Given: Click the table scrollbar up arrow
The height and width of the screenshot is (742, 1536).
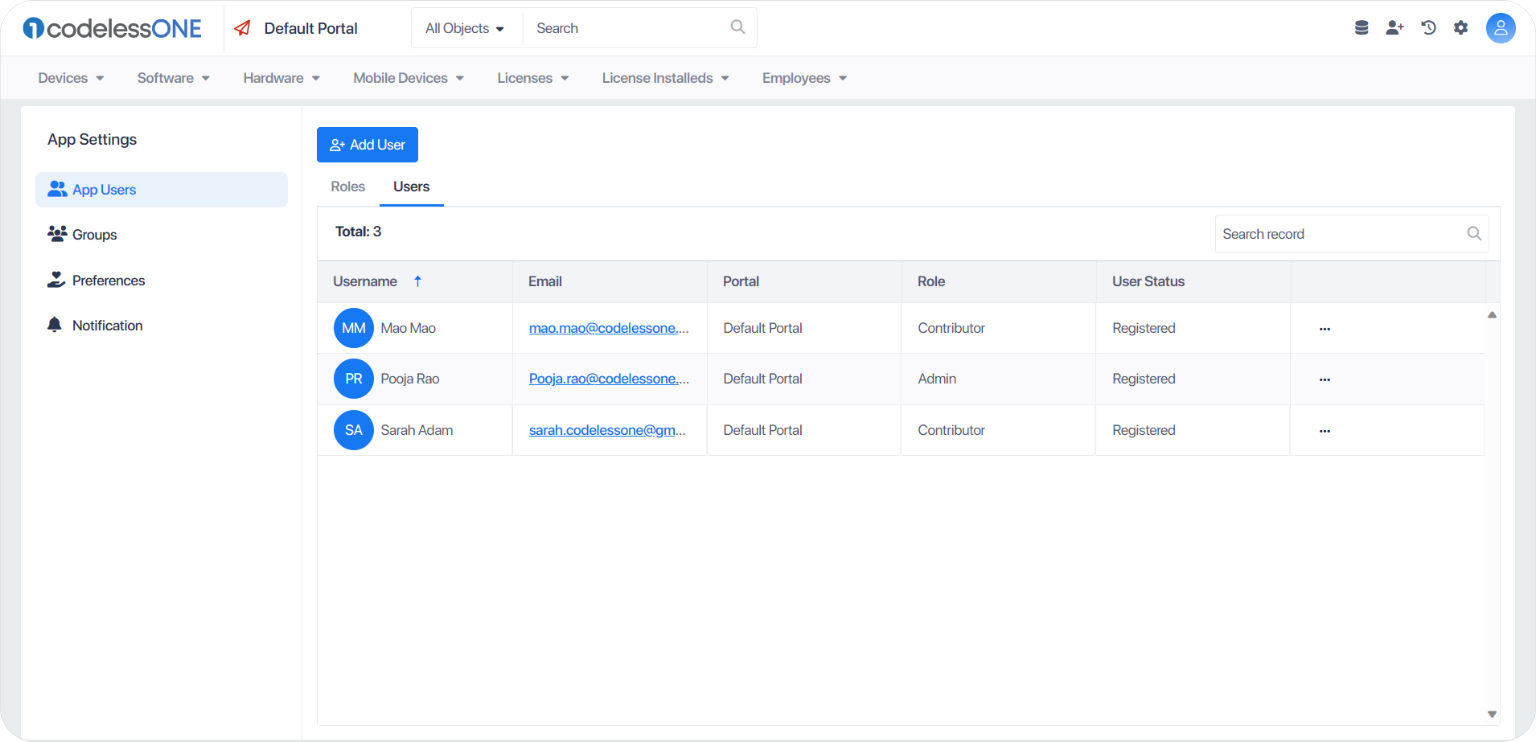Looking at the screenshot, I should click(x=1492, y=314).
